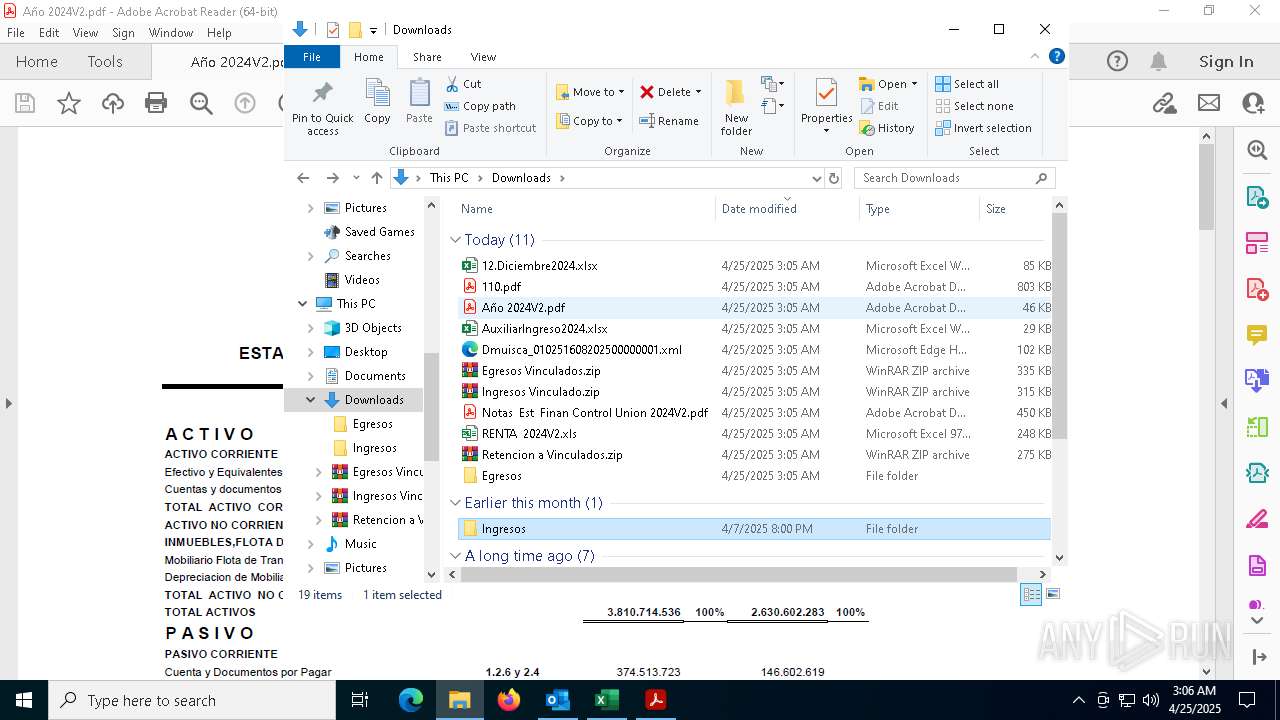The height and width of the screenshot is (720, 1280).
Task: Collapse the Today (11) group
Action: tap(456, 240)
